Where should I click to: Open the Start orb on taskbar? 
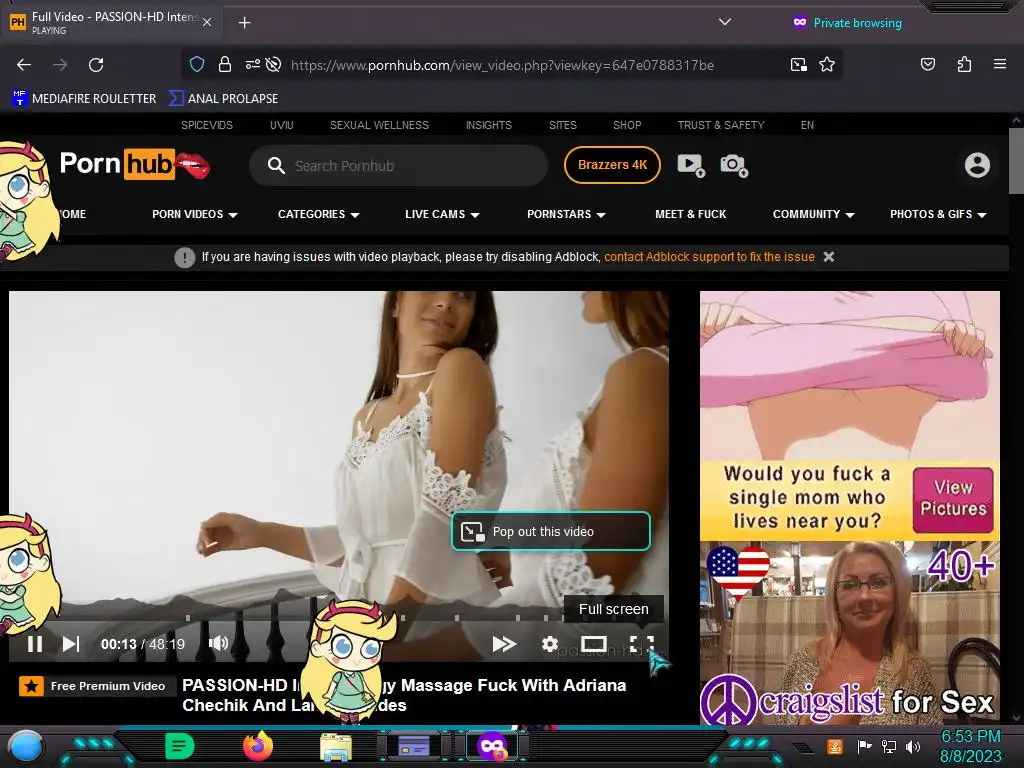[25, 746]
